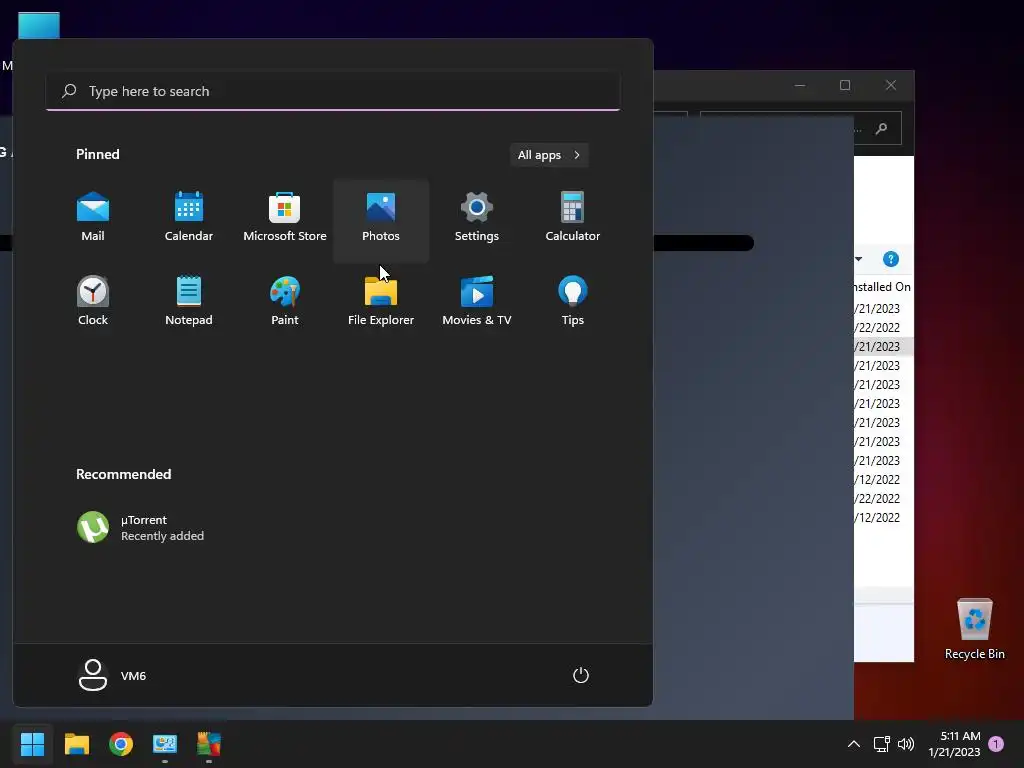Open the Clock app

93,302
